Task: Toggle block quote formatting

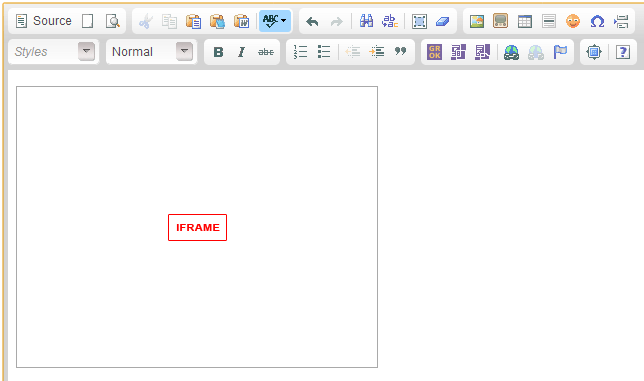Action: click(400, 52)
